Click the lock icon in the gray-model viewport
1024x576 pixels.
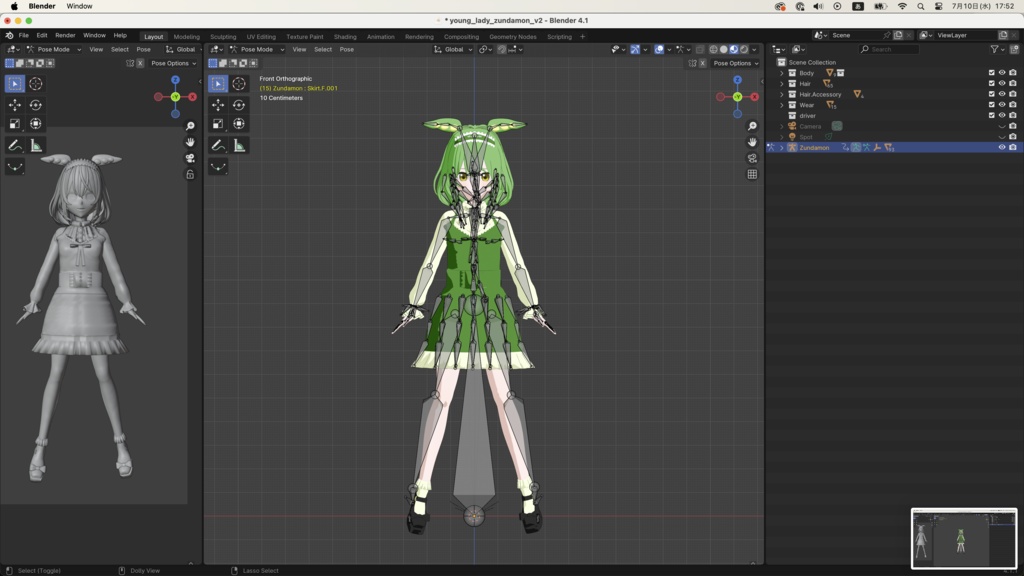click(x=190, y=174)
